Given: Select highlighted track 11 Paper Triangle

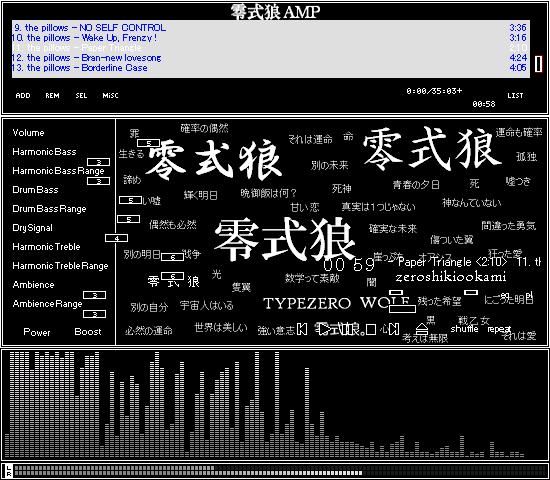Looking at the screenshot, I should click(x=271, y=47).
